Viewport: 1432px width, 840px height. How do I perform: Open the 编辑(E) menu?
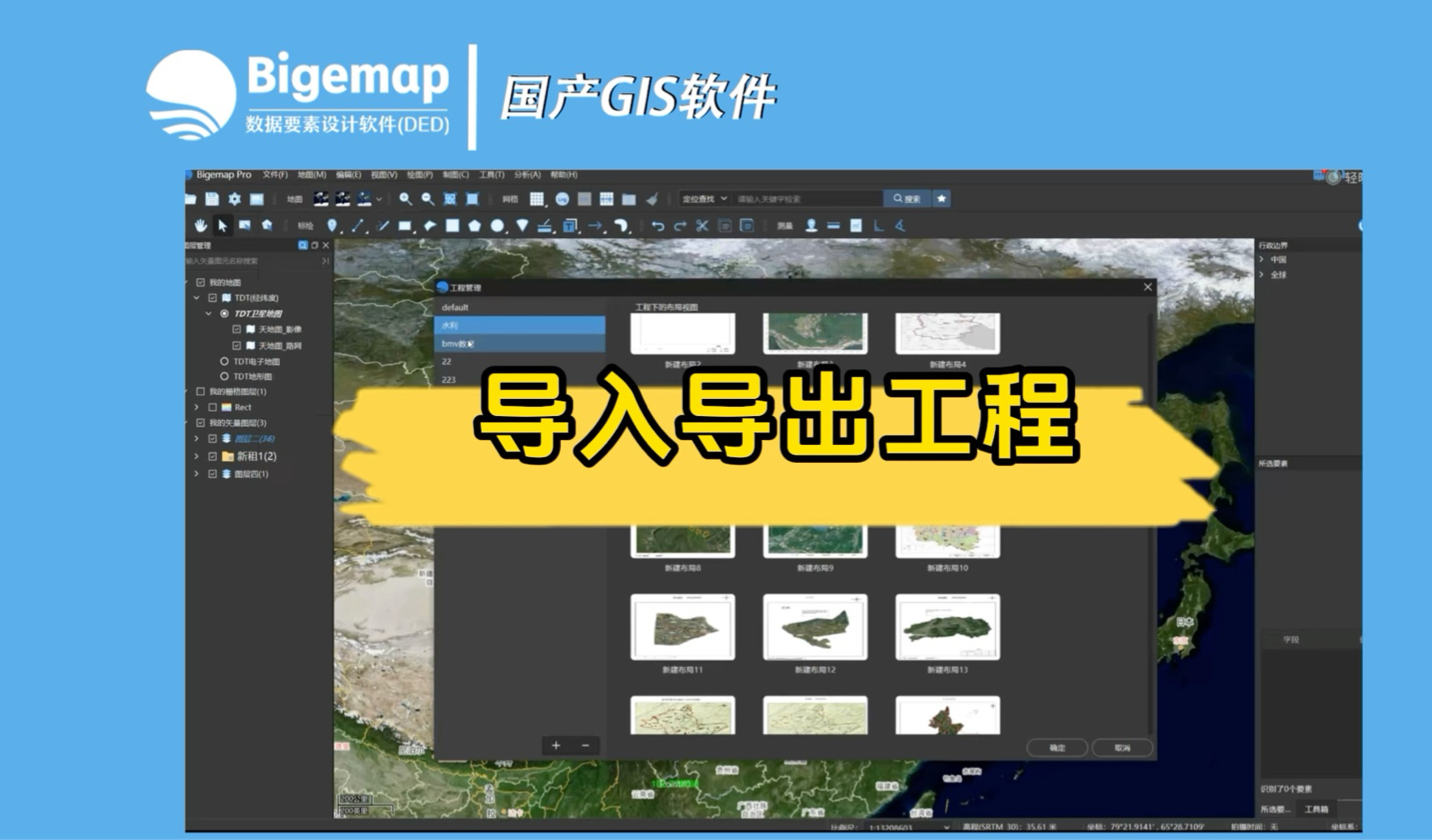click(x=348, y=175)
